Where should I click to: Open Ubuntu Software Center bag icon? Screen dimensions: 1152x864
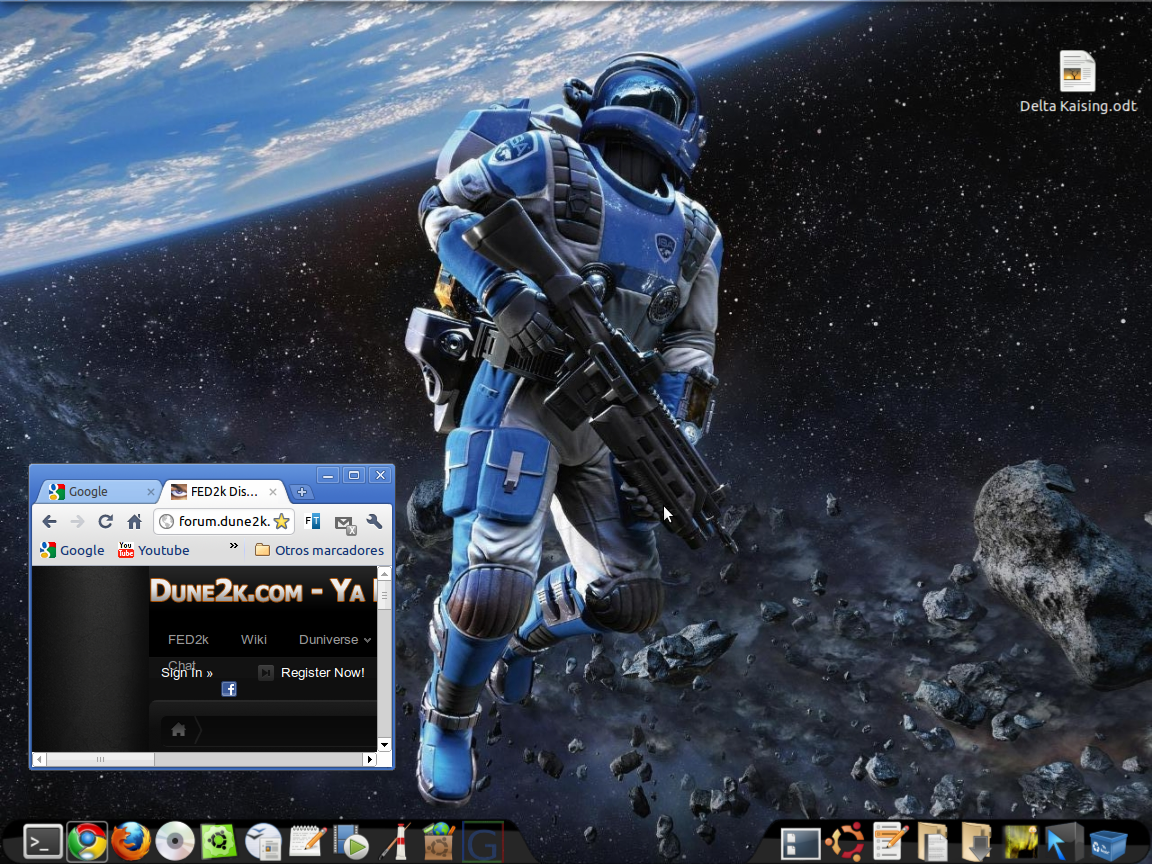point(439,842)
